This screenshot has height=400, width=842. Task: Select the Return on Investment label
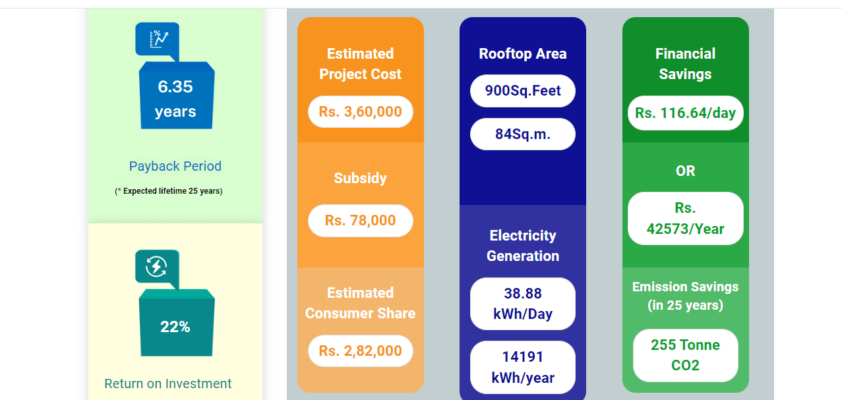coord(168,383)
